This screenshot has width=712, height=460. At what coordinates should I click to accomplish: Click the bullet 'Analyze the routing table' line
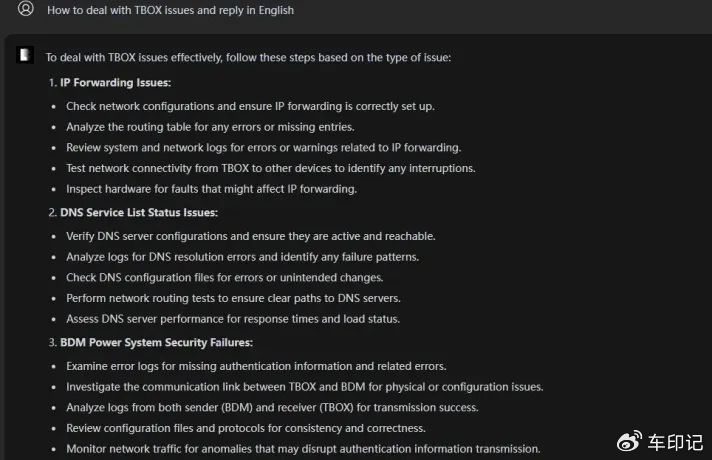coord(210,127)
